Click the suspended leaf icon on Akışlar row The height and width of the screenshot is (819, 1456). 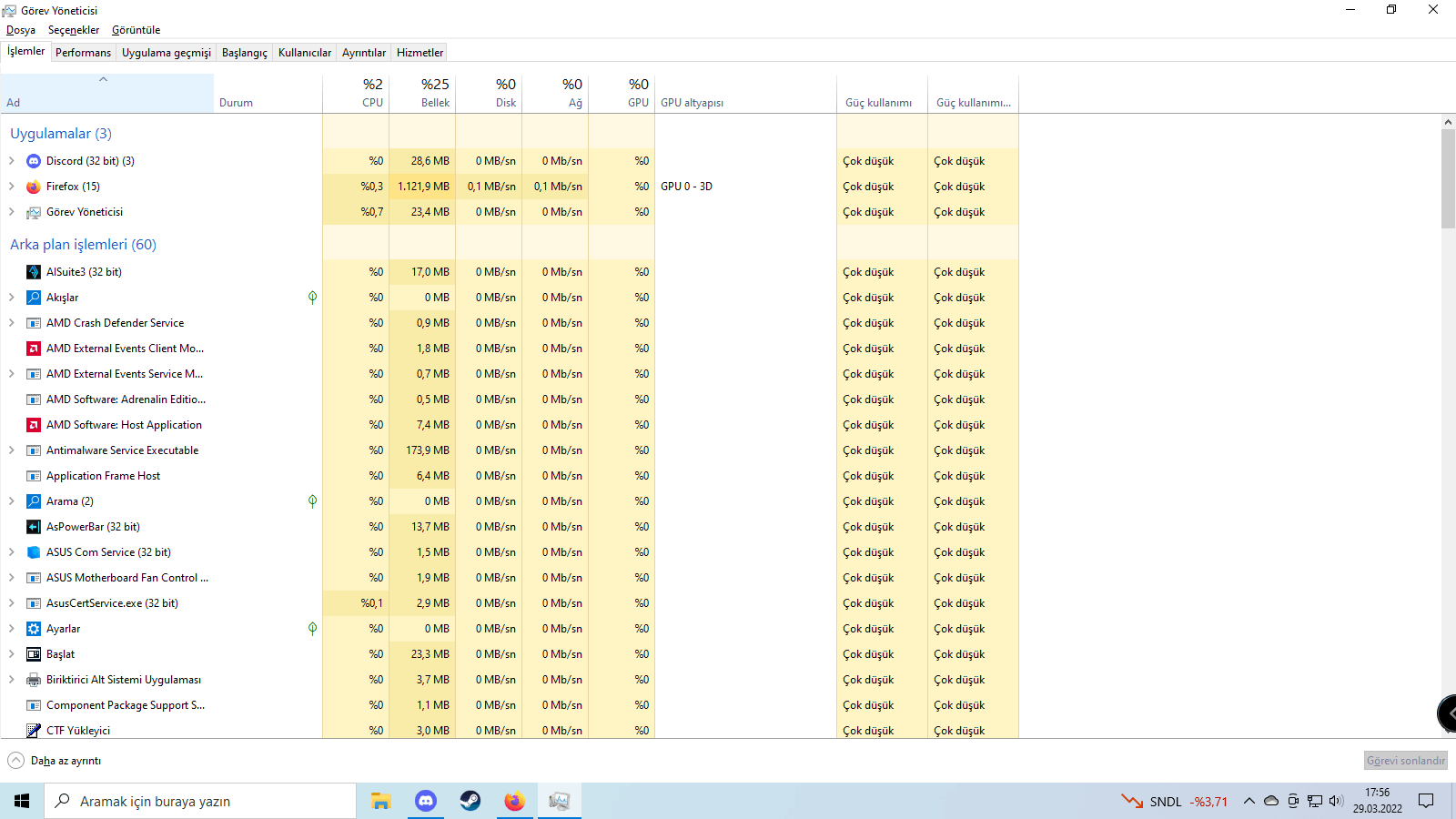312,298
